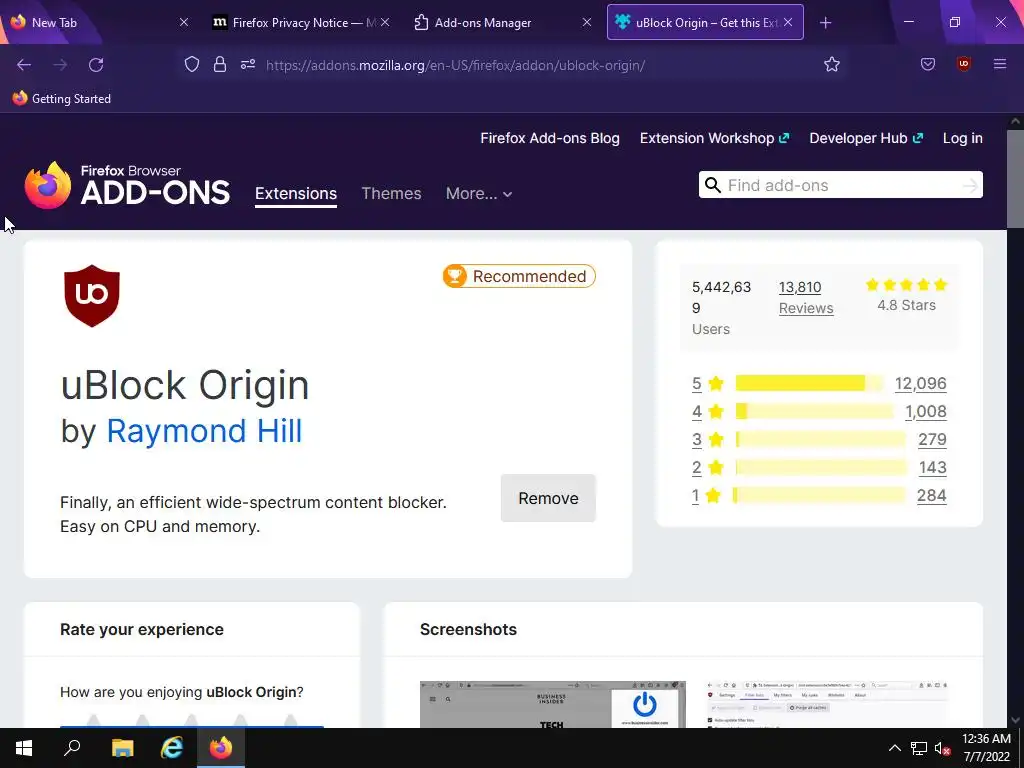
Task: Submit search with the arrow icon
Action: coord(970,186)
